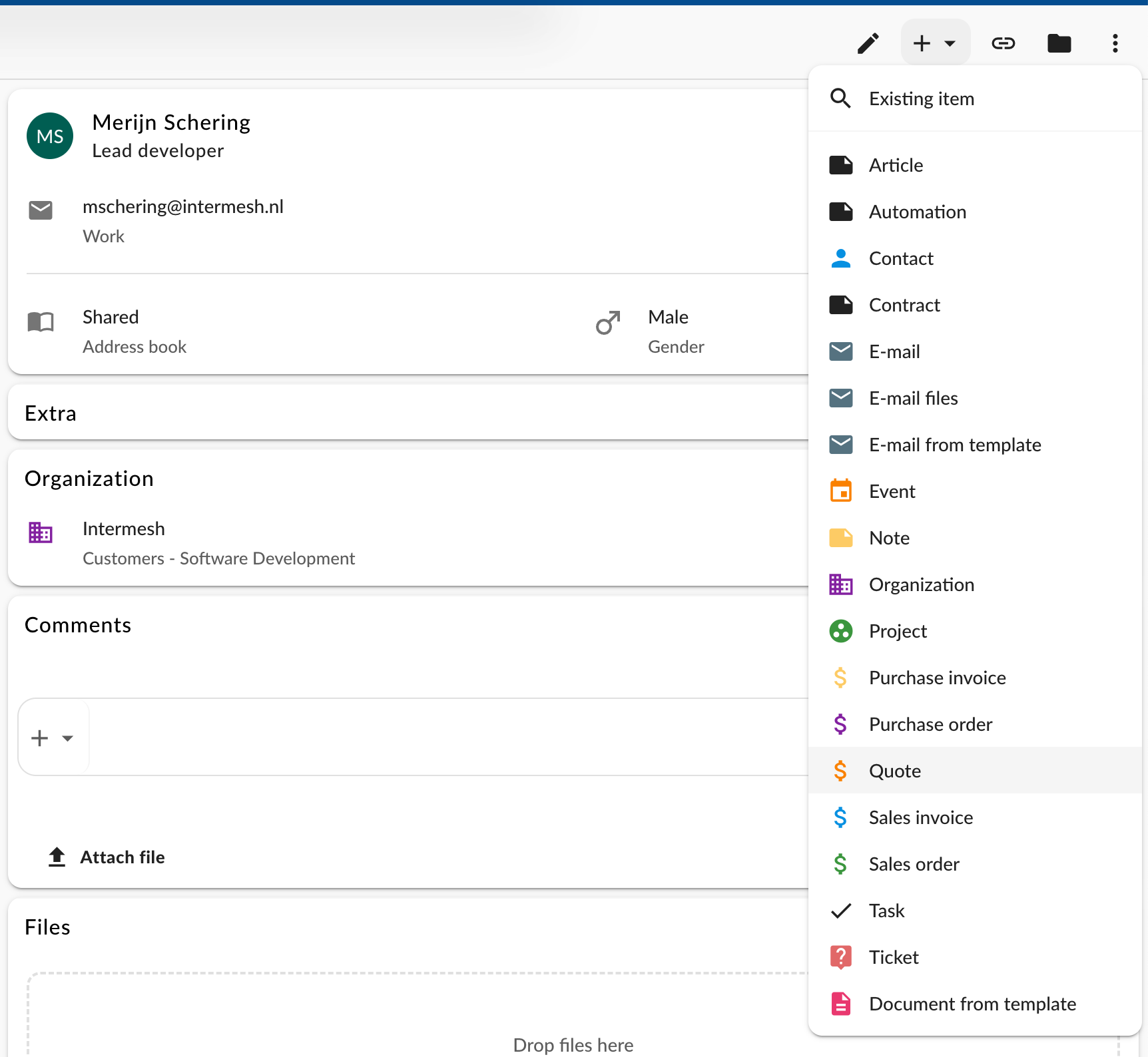Screen dimensions: 1148x1057
Task: Select Contact in the add menu
Action: [975, 258]
